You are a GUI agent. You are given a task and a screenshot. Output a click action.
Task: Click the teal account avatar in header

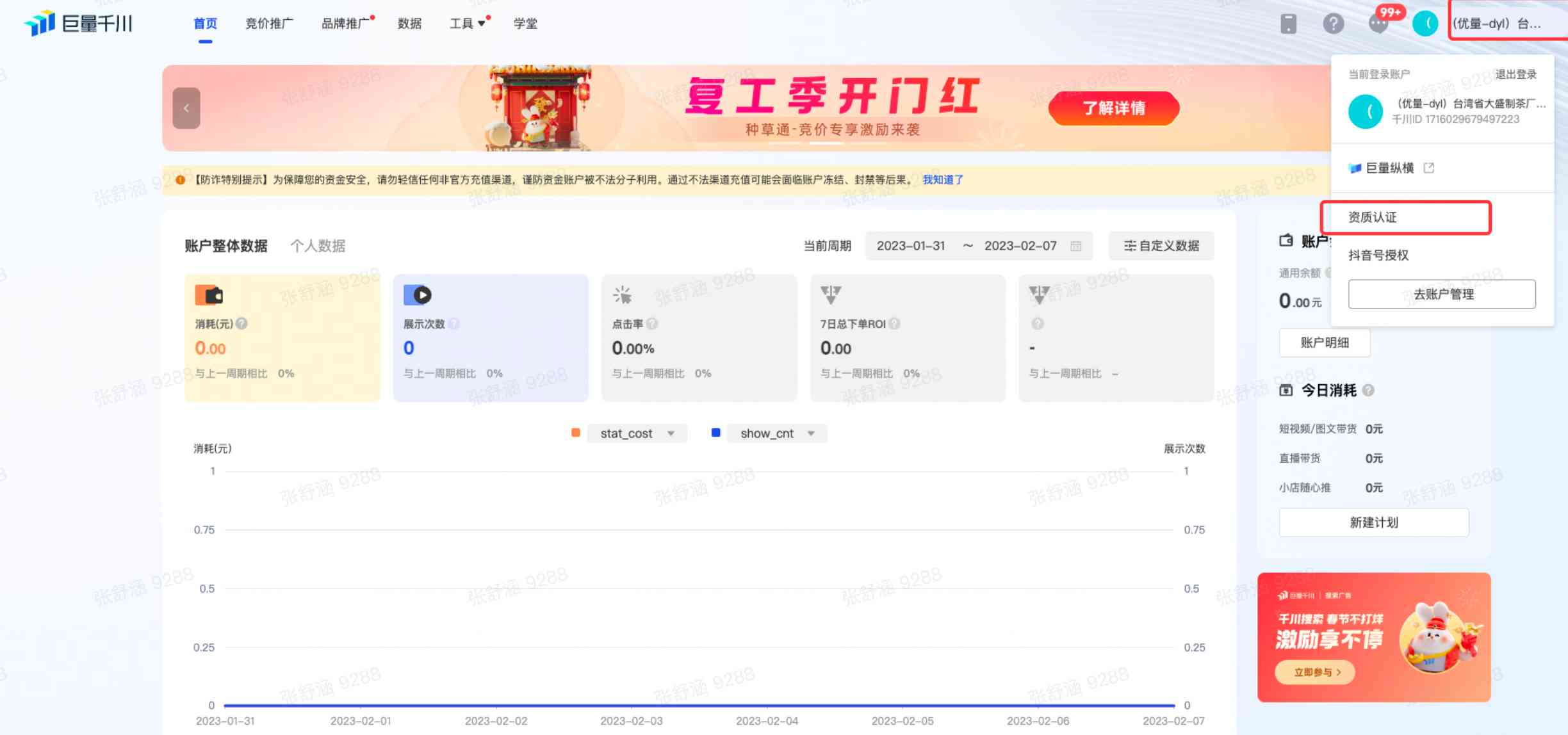1425,24
